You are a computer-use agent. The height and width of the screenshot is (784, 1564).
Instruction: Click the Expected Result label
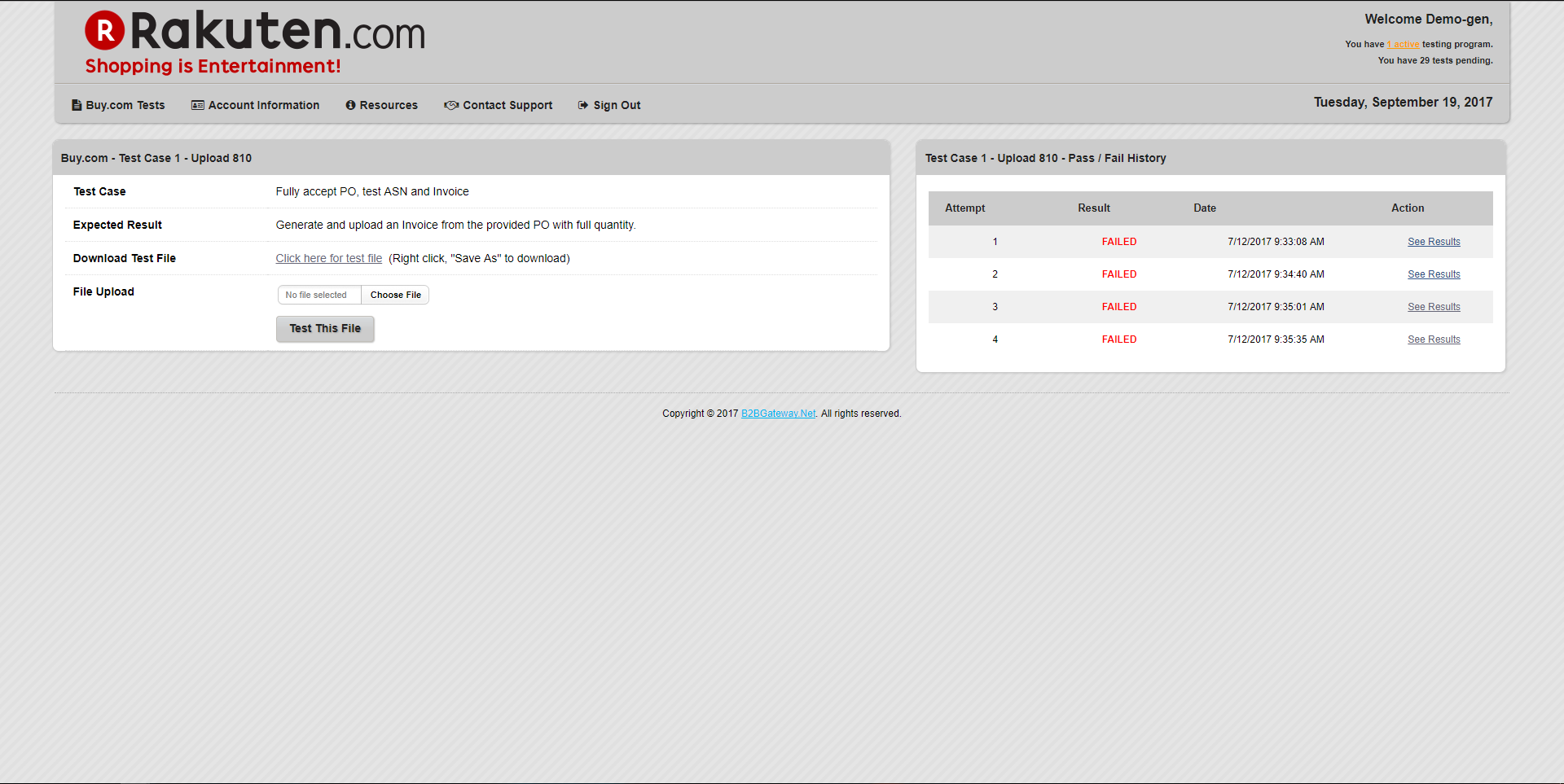coord(117,225)
